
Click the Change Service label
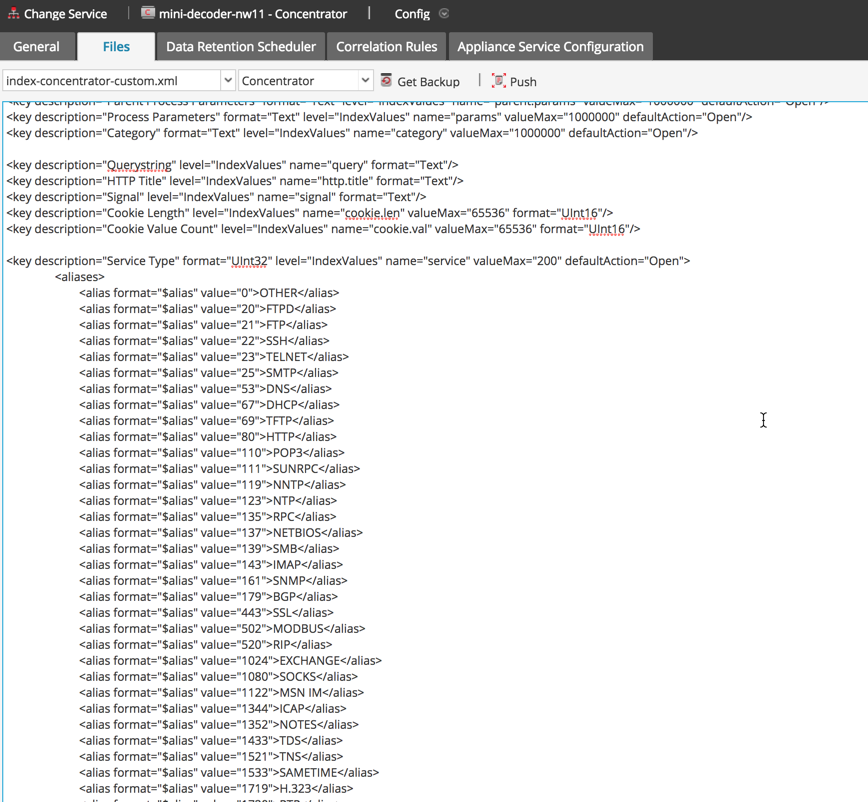[65, 14]
